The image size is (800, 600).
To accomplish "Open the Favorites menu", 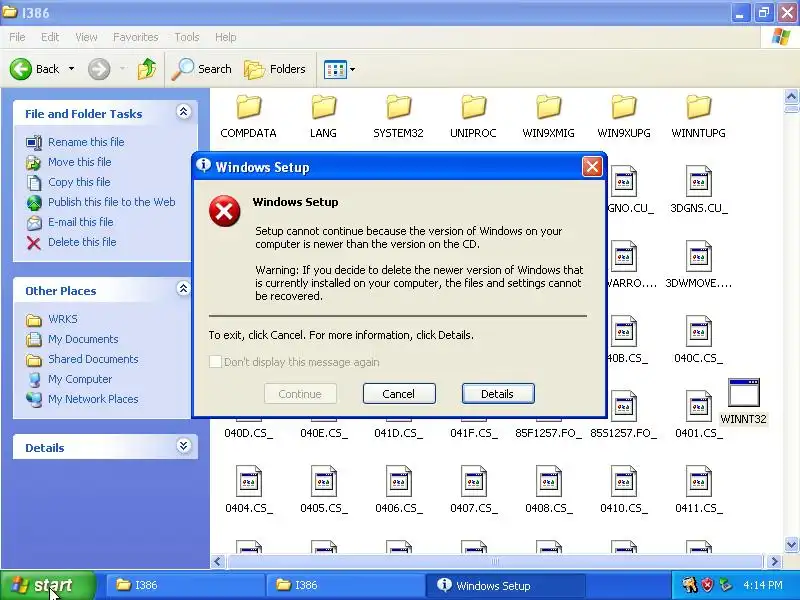I will (x=136, y=37).
